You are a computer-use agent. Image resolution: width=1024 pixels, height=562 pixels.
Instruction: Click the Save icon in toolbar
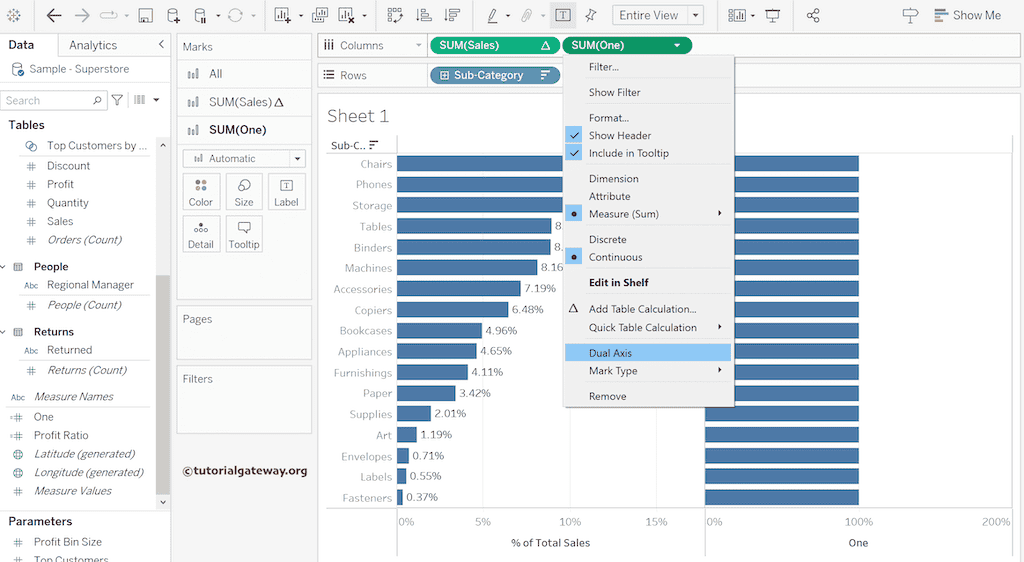point(145,16)
